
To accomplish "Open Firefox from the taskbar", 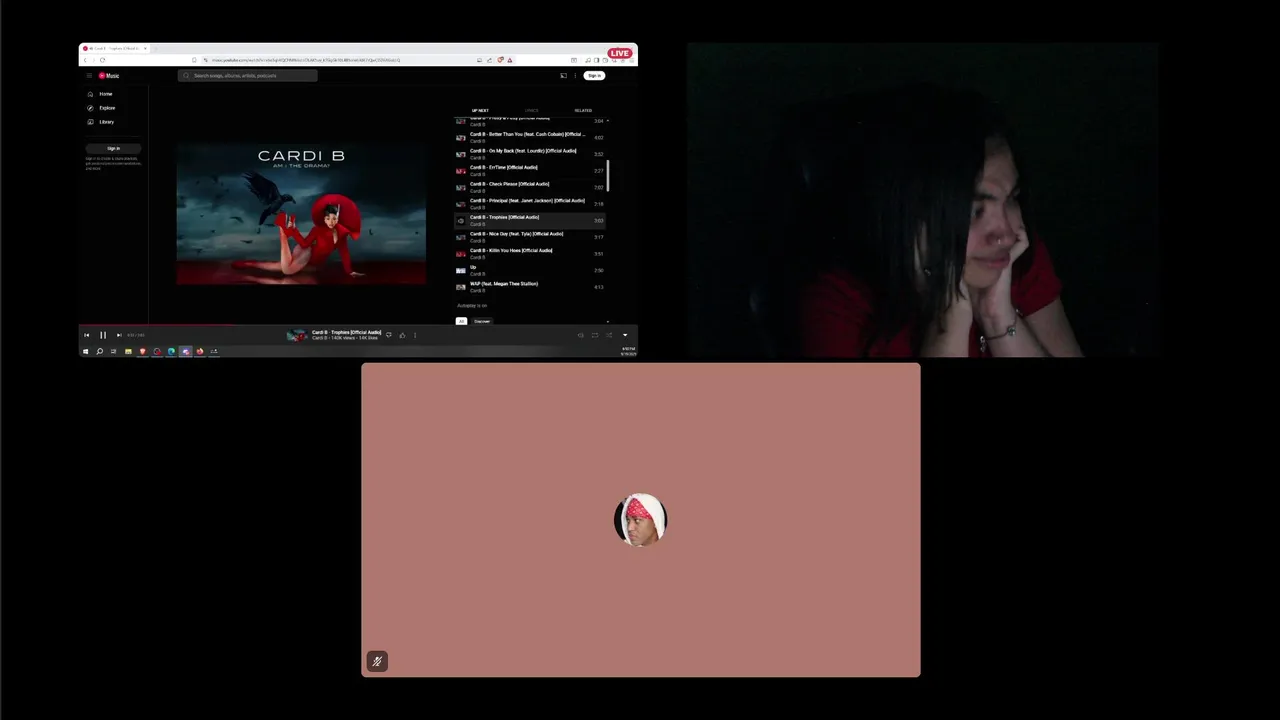I will pos(199,351).
